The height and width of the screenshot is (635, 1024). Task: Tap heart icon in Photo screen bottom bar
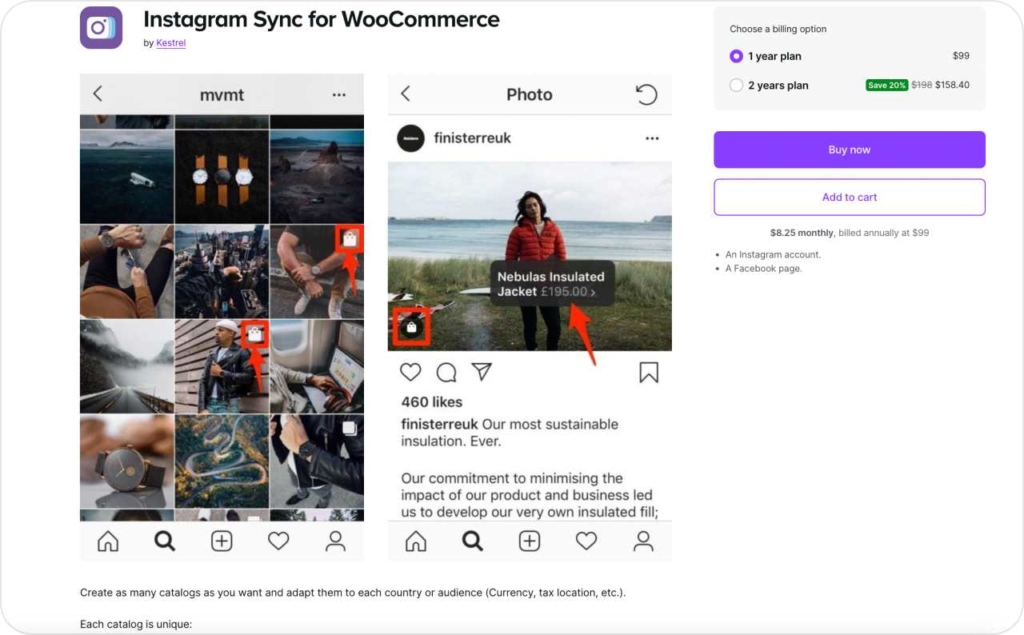(586, 541)
